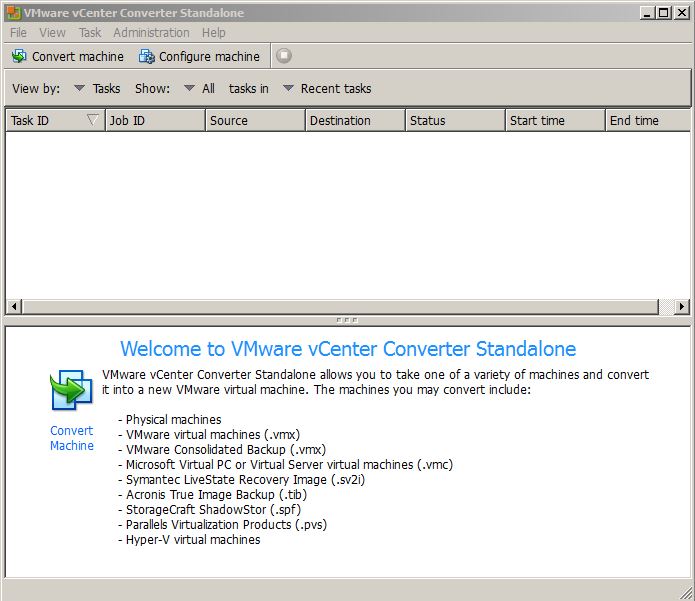
Task: Click the Start time column header
Action: point(555,121)
